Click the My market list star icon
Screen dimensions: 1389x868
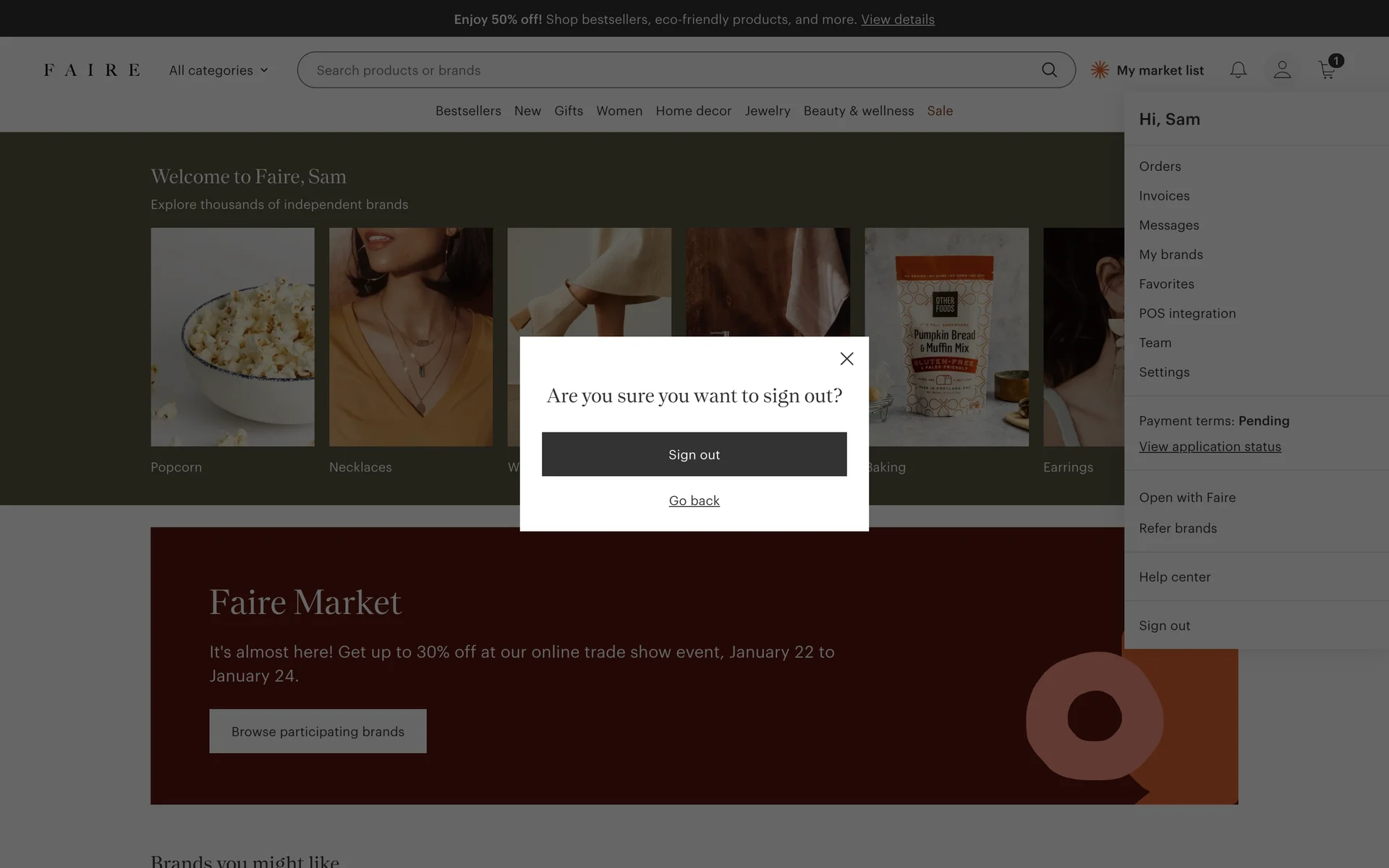[x=1100, y=70]
